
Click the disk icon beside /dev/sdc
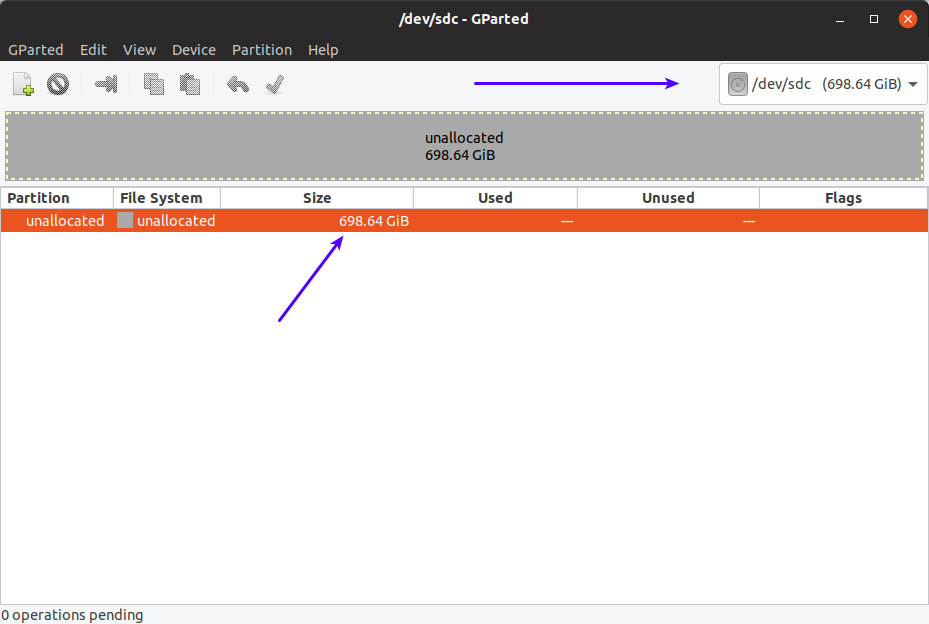click(738, 84)
